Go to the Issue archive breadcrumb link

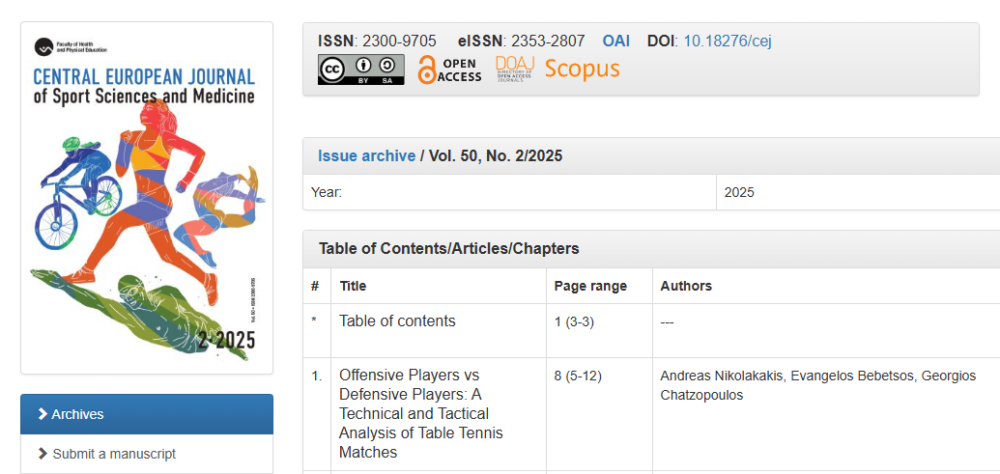click(x=366, y=156)
